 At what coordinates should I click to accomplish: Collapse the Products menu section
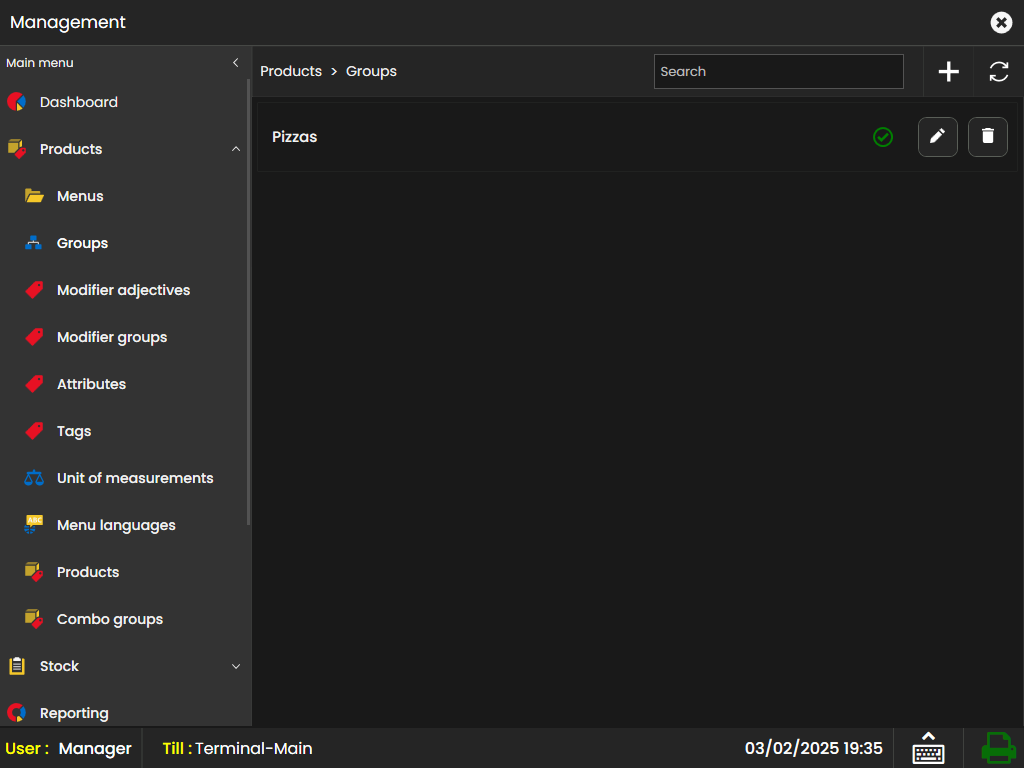(x=236, y=149)
